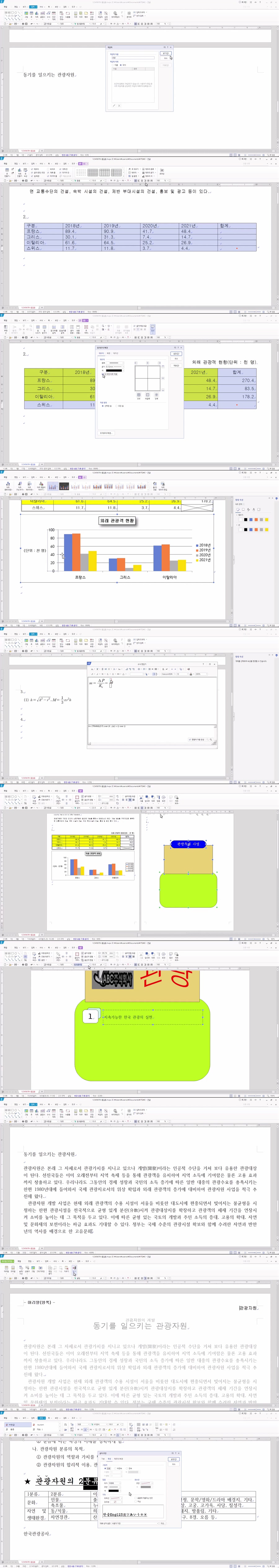Select the blue 관광자원 사업 rounded shape

tap(188, 844)
